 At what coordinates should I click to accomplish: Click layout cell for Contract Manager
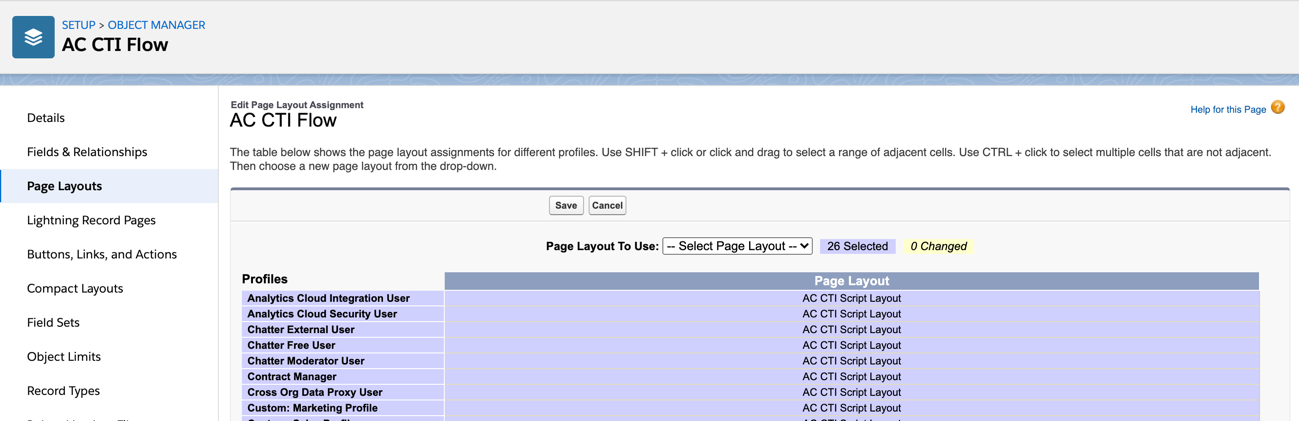click(x=852, y=377)
